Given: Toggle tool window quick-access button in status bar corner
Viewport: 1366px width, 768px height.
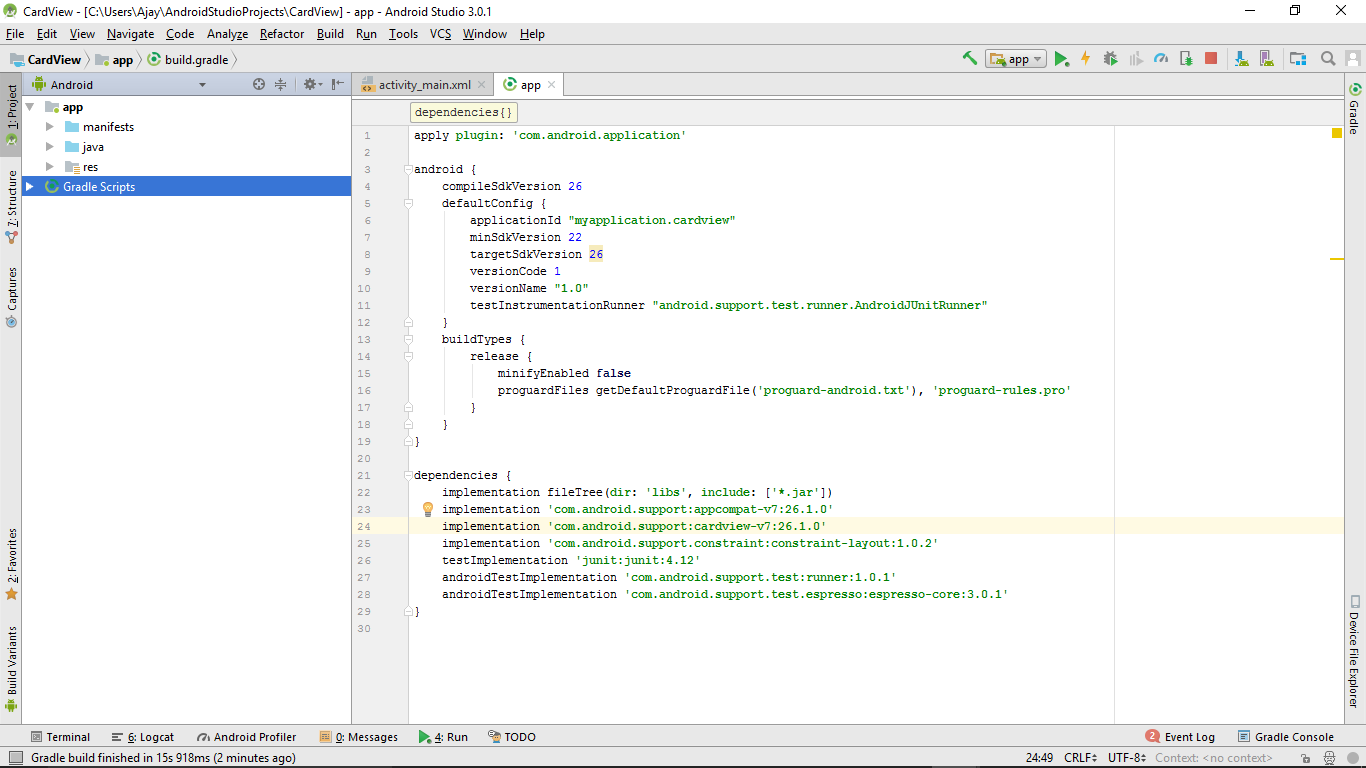Looking at the screenshot, I should click(x=15, y=758).
